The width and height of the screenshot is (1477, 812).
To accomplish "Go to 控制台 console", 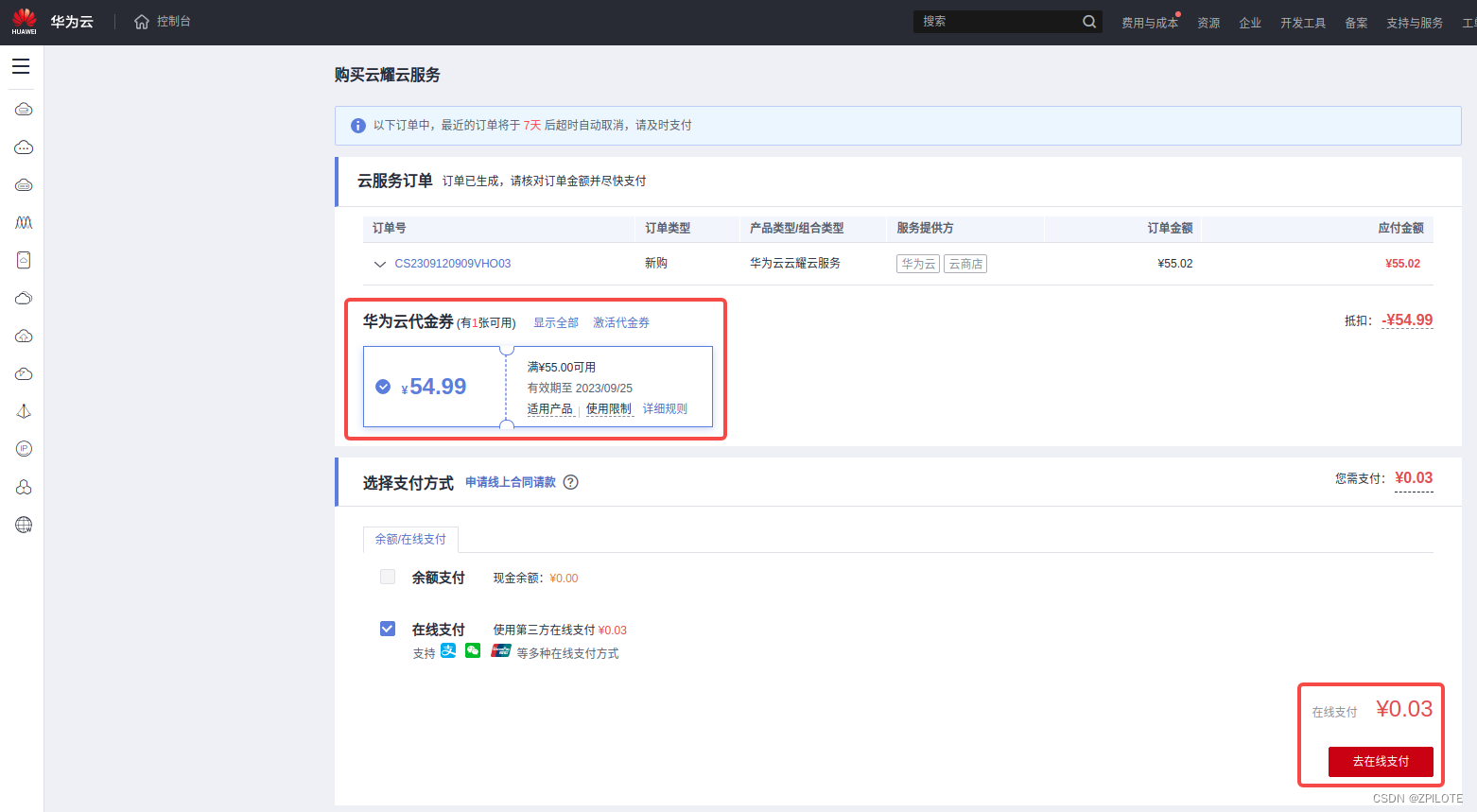I will (174, 22).
